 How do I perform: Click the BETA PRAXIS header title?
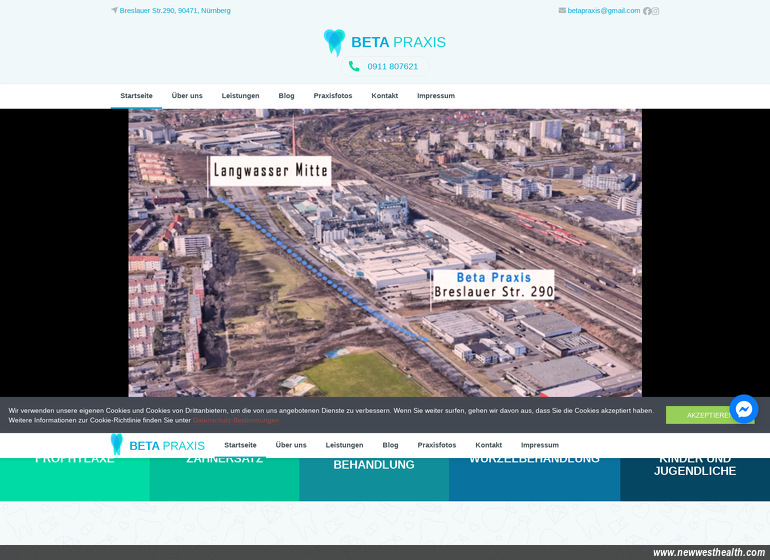398,42
